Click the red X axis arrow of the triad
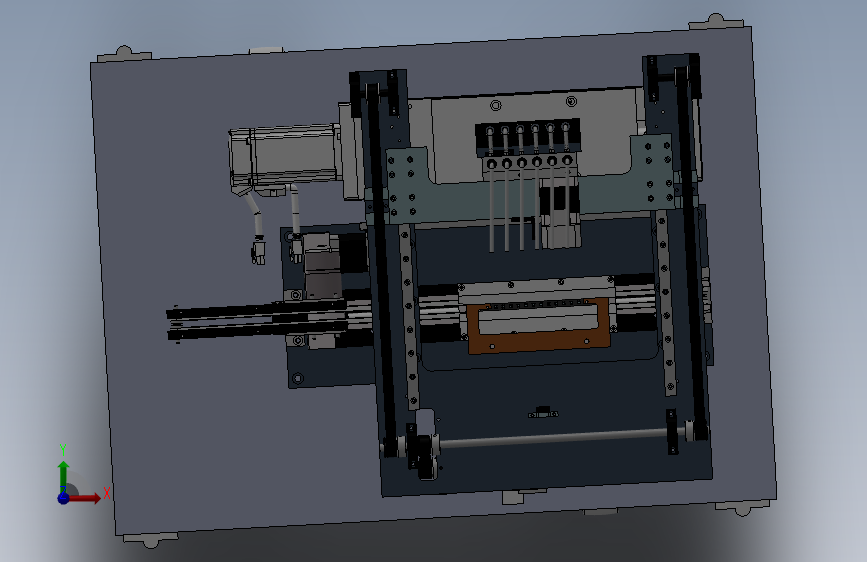The image size is (867, 562). [x=84, y=498]
